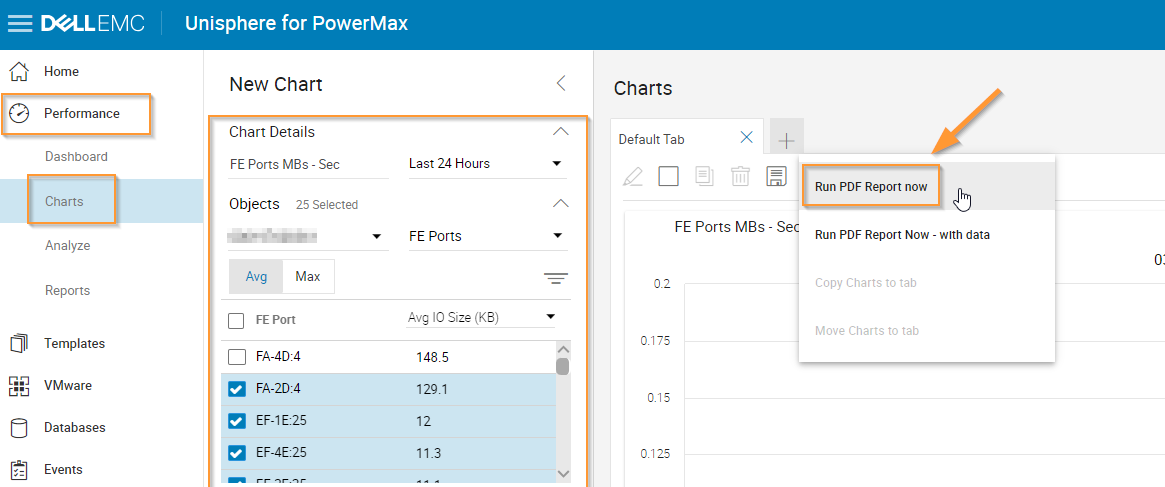Image resolution: width=1165 pixels, height=487 pixels.
Task: Click the Databases cylinder icon
Action: pyautogui.click(x=19, y=428)
